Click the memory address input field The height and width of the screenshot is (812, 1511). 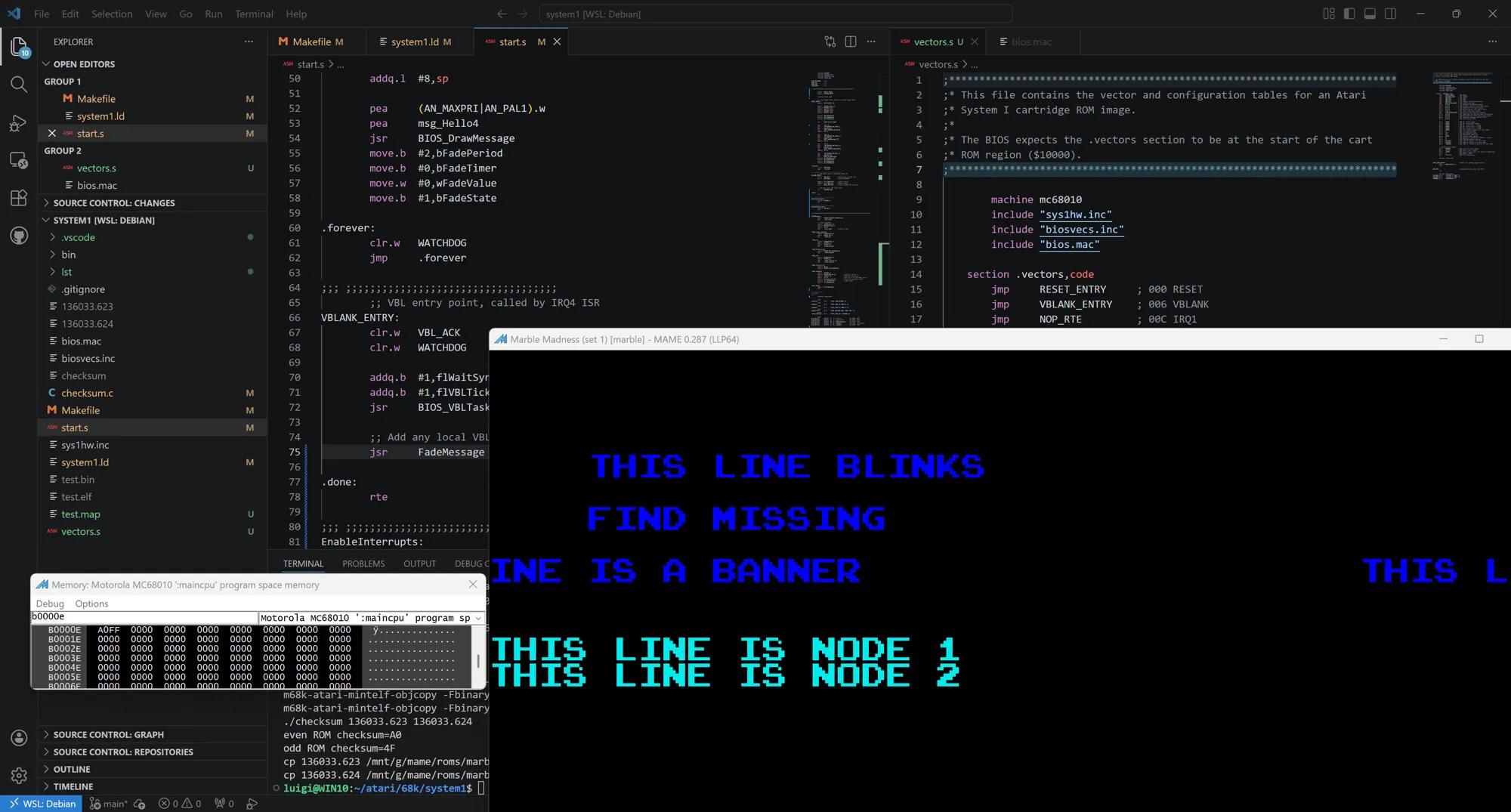click(144, 617)
